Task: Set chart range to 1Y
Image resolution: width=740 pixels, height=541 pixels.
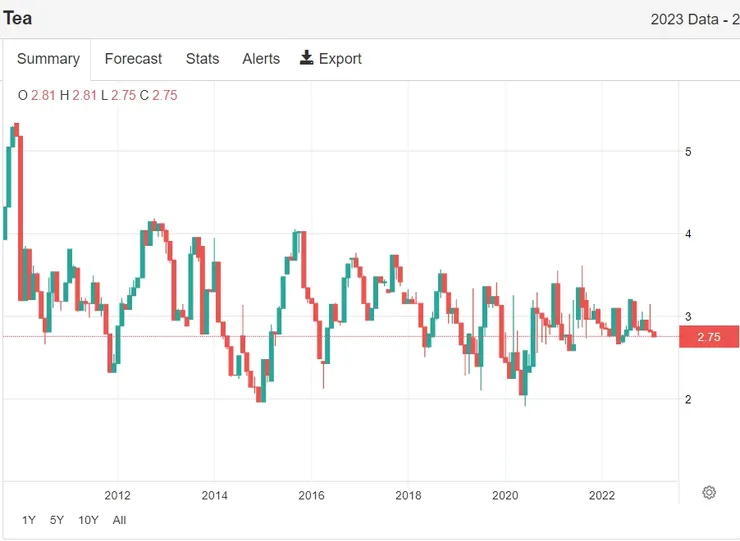Action: click(x=29, y=520)
